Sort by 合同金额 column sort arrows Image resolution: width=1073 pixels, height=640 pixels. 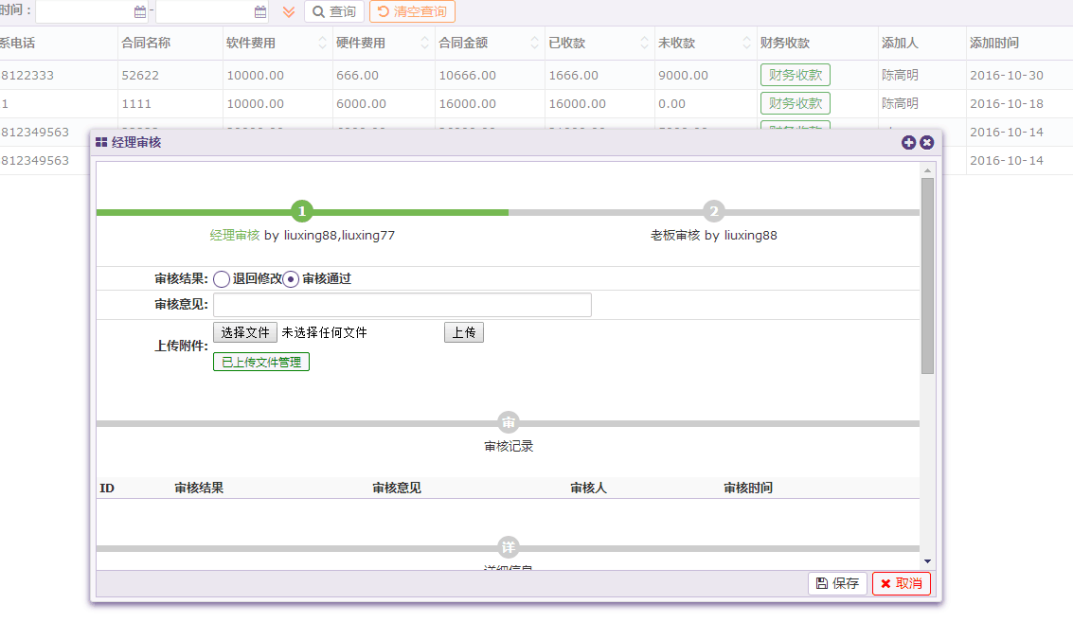coord(534,44)
